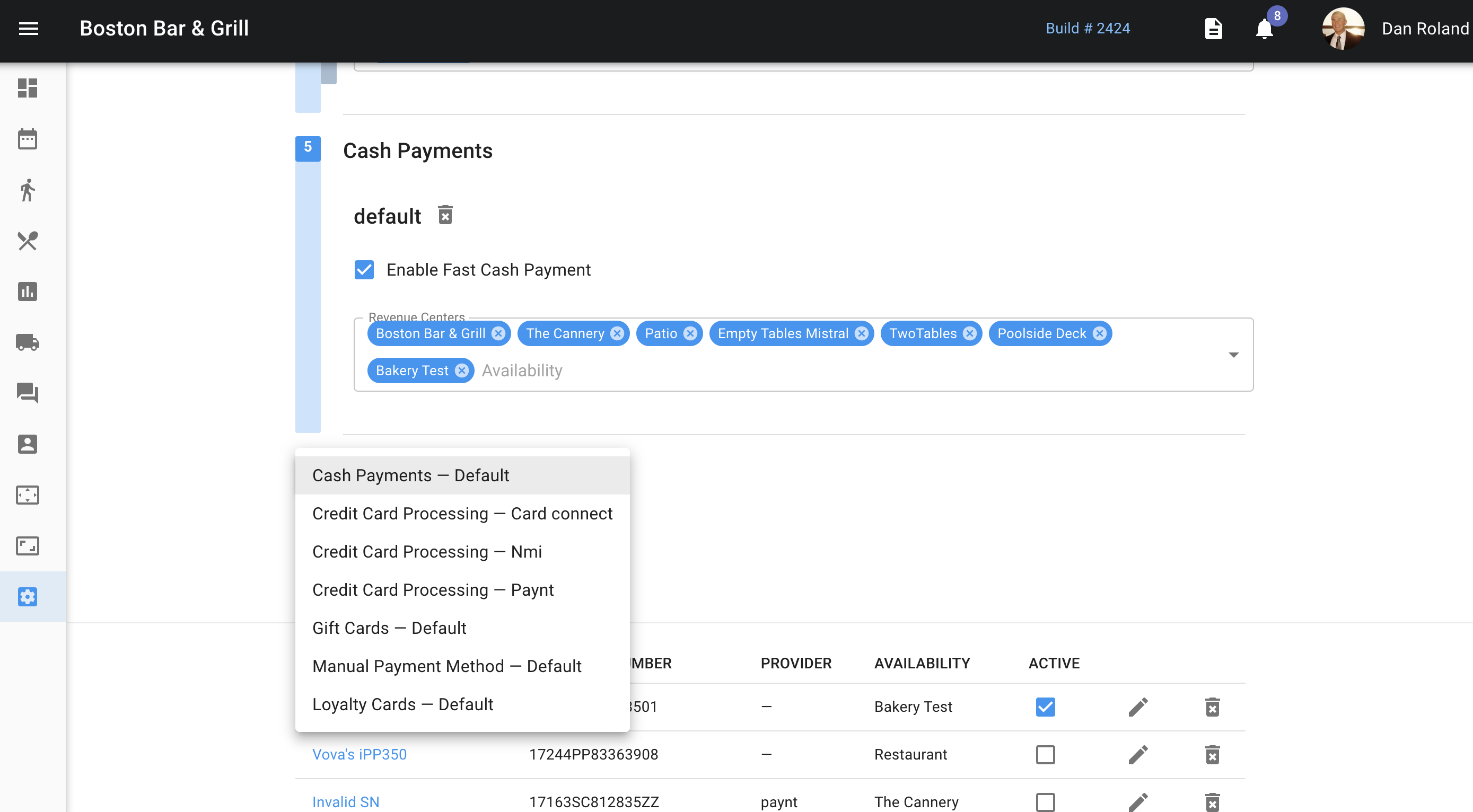This screenshot has width=1473, height=812.
Task: Remove the Patio revenue center chip
Action: click(x=690, y=334)
